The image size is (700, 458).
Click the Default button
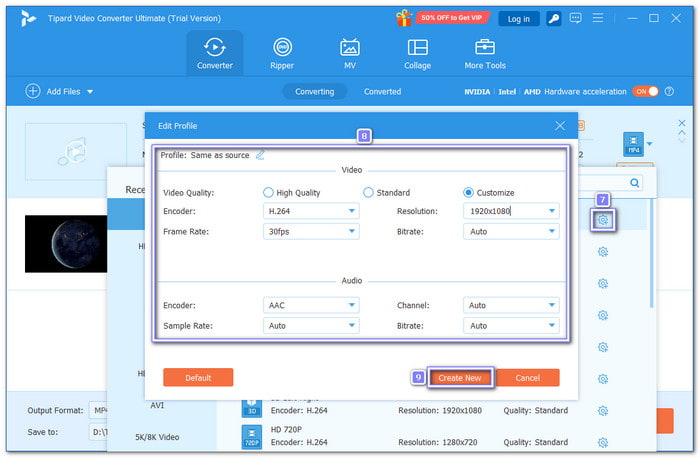coord(198,377)
